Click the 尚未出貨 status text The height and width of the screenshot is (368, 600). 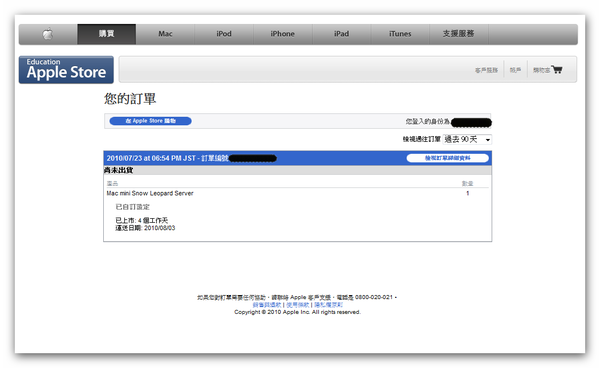coord(118,170)
